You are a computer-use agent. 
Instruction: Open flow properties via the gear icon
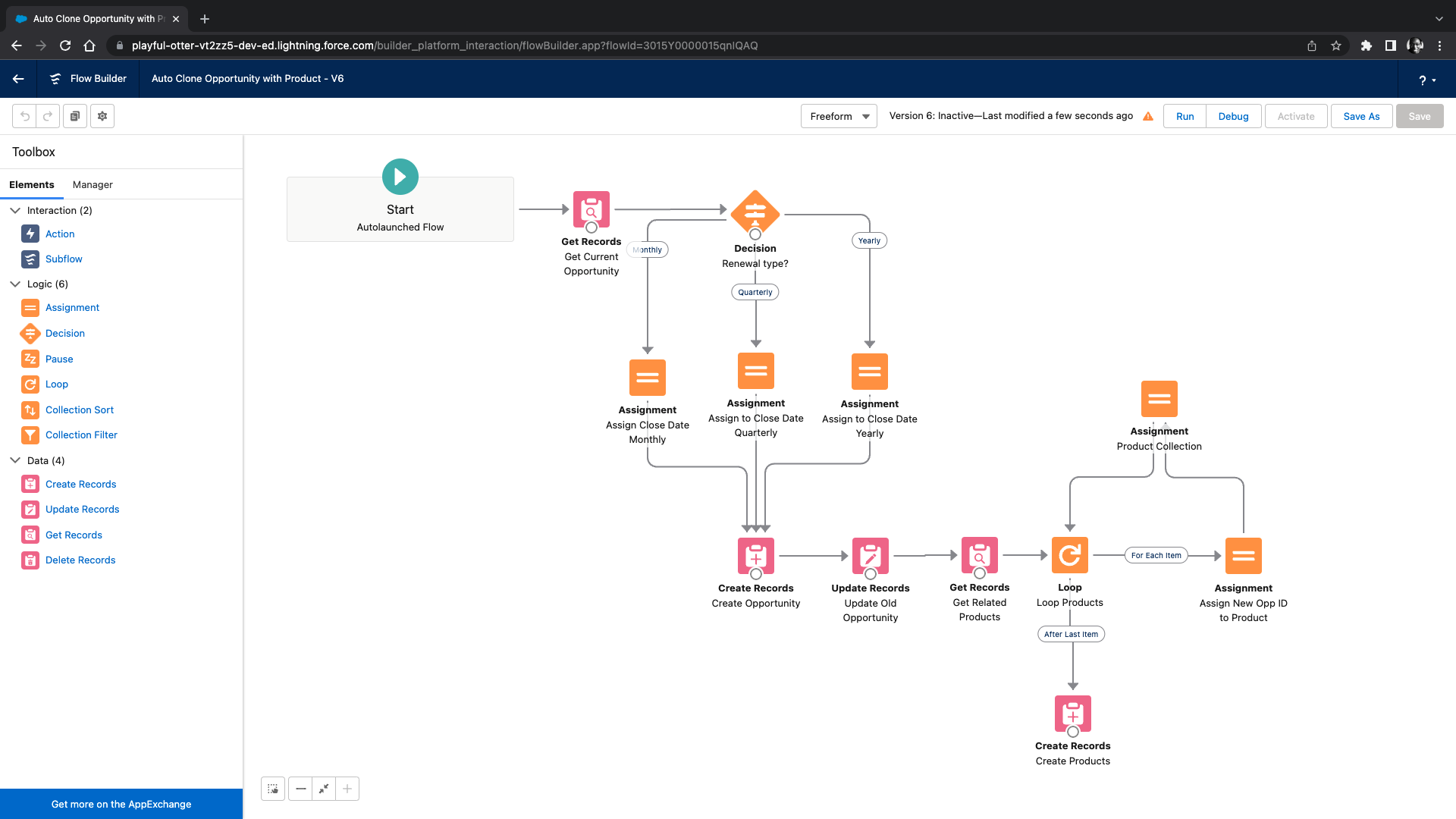(x=102, y=115)
